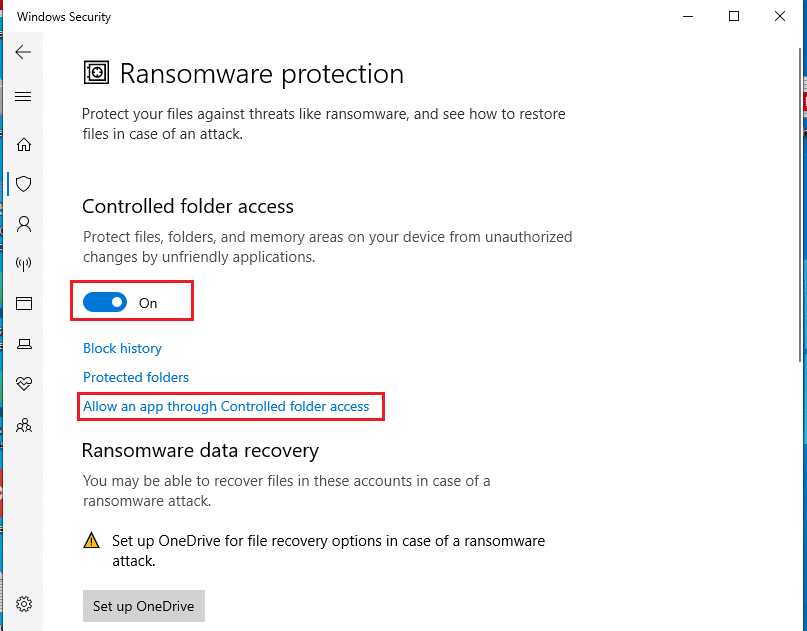Go back using the arrow icon

pos(23,52)
